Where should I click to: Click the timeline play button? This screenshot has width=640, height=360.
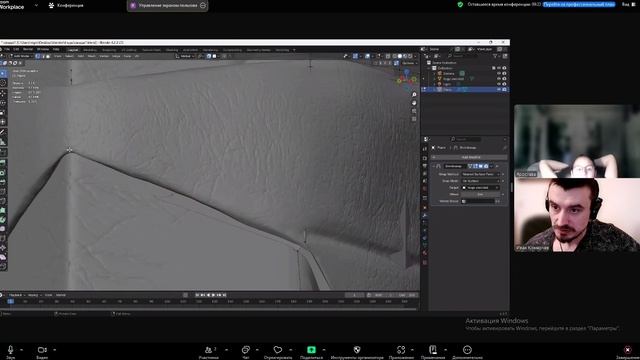click(213, 295)
